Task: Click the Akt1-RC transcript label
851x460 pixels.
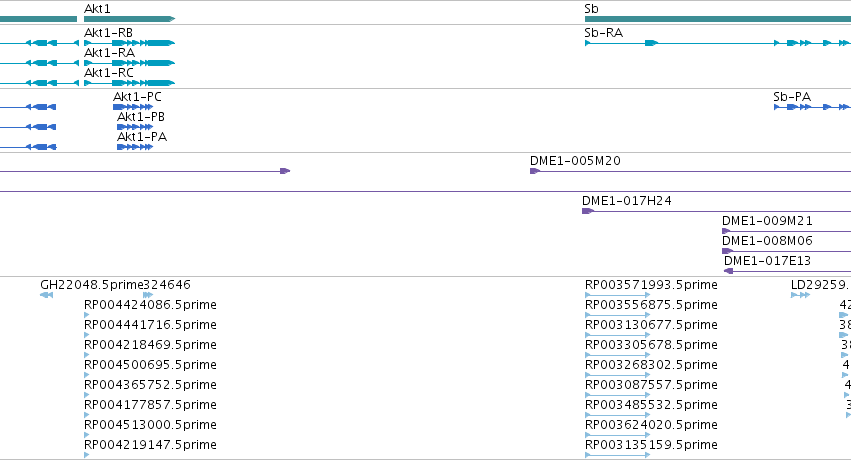Action: coord(109,73)
